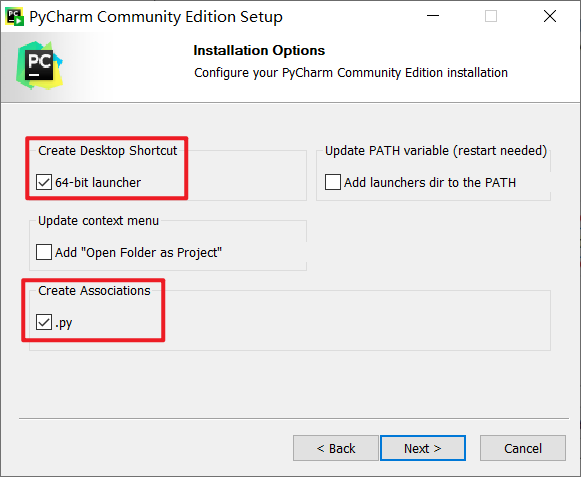
Task: Go back with the < Back button
Action: pos(336,448)
